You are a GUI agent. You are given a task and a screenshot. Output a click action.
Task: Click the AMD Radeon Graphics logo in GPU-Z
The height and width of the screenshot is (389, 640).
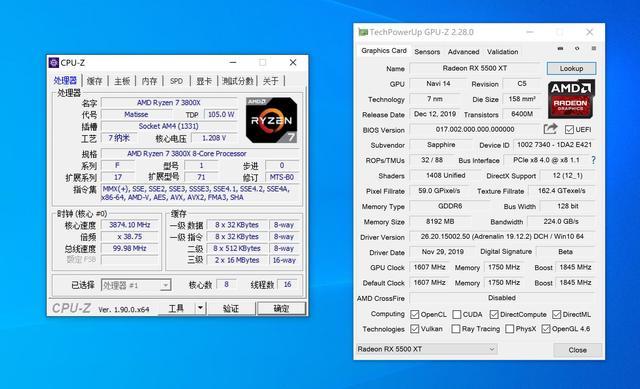tap(571, 98)
